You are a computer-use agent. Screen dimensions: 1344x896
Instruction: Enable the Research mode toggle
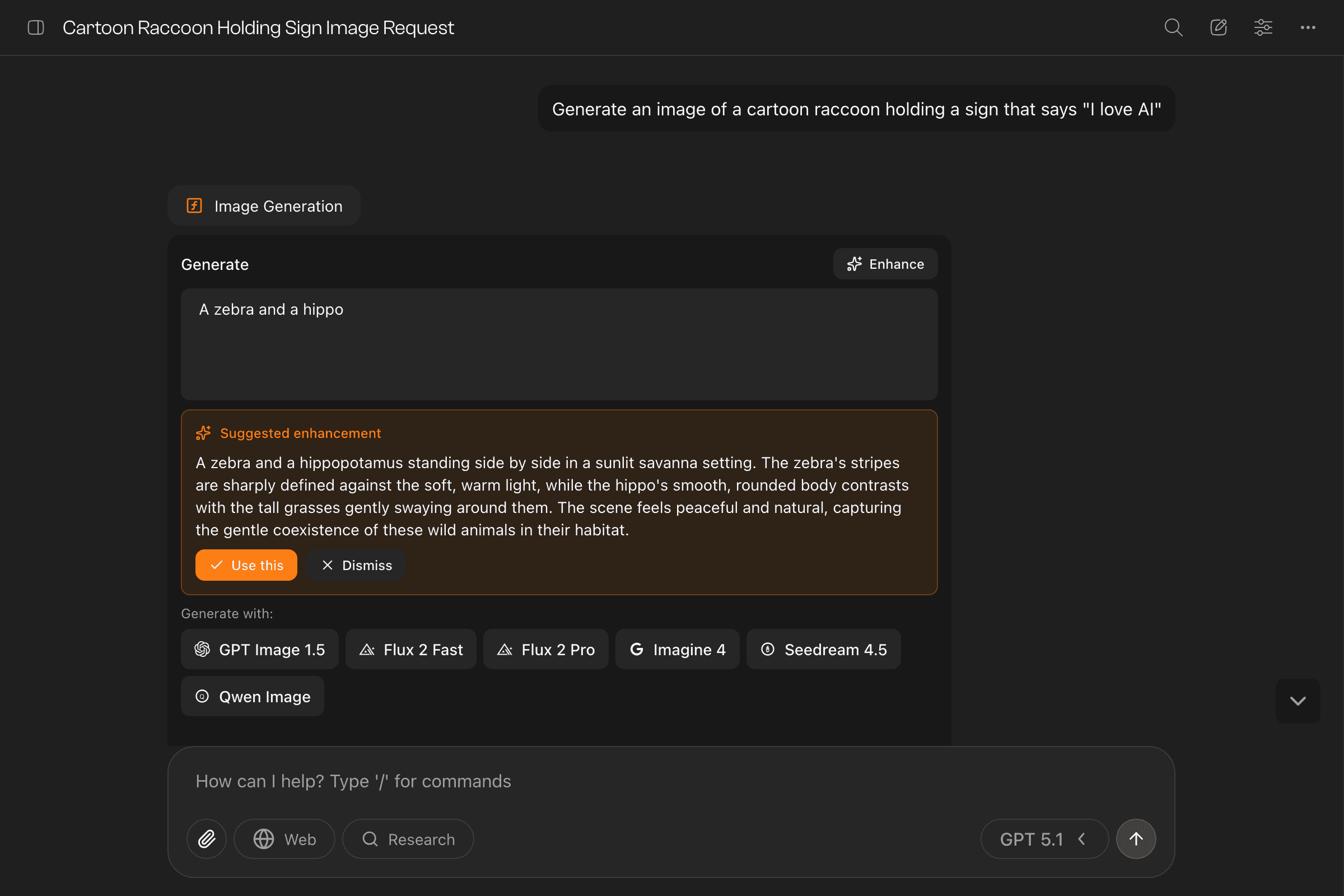click(x=408, y=838)
